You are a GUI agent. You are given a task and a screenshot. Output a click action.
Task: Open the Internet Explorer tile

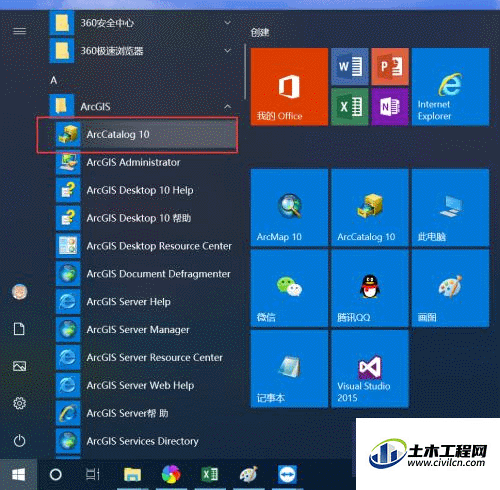[451, 87]
